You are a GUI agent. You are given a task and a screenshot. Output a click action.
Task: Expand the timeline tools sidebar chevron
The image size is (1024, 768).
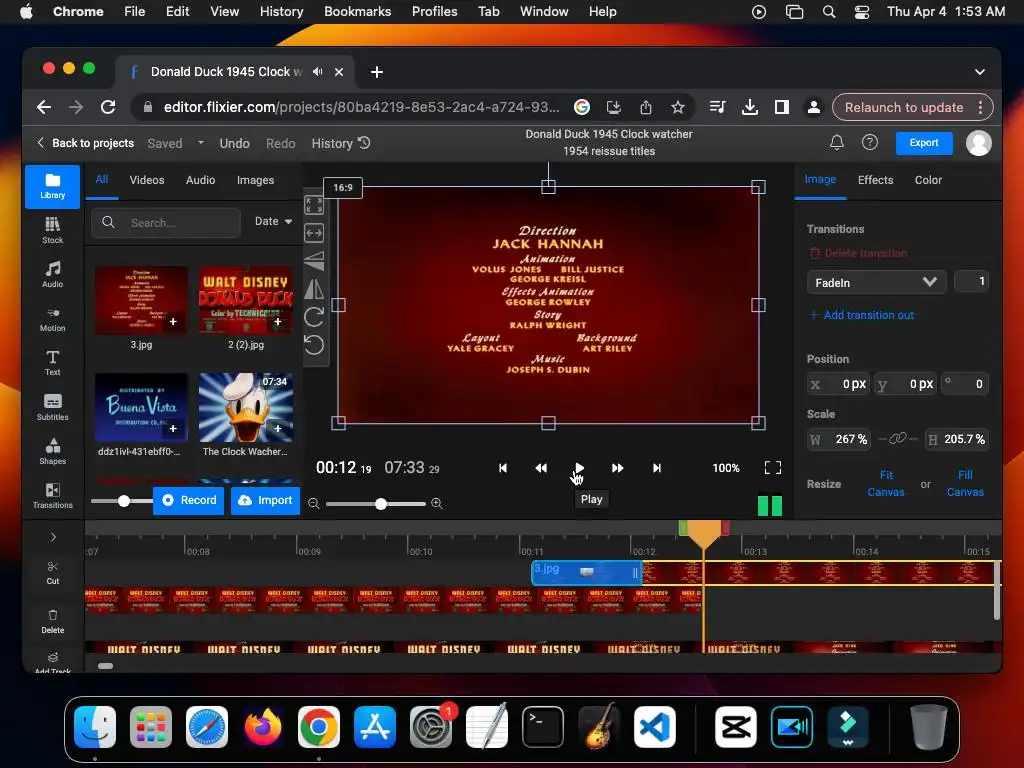coord(53,537)
